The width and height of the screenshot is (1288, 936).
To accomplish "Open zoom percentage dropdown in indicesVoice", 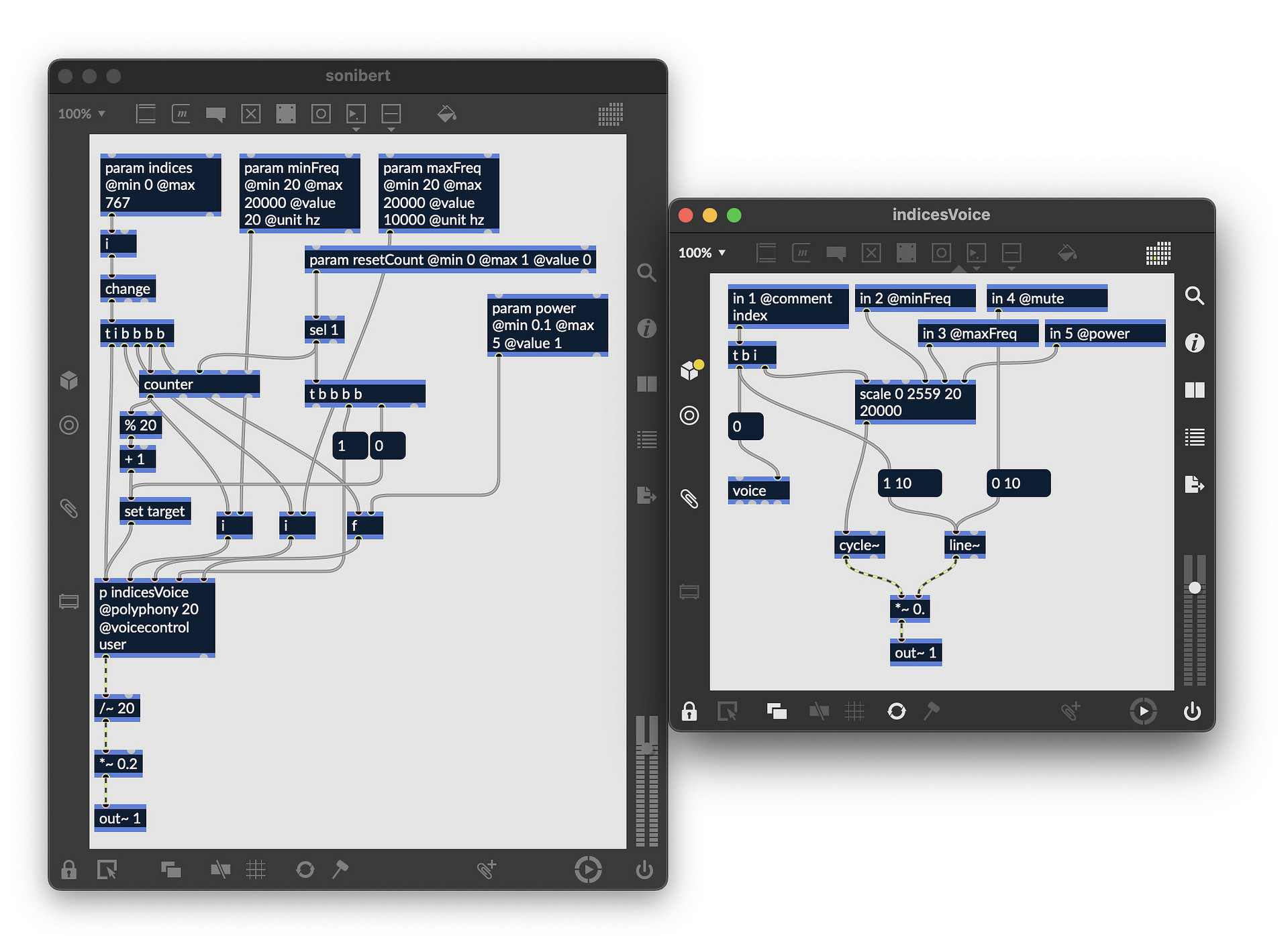I will pos(702,253).
